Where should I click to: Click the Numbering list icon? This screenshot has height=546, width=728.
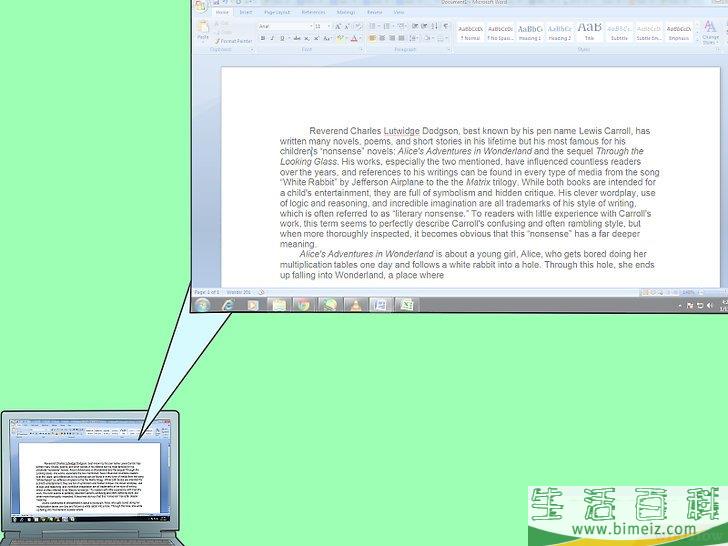(x=388, y=26)
